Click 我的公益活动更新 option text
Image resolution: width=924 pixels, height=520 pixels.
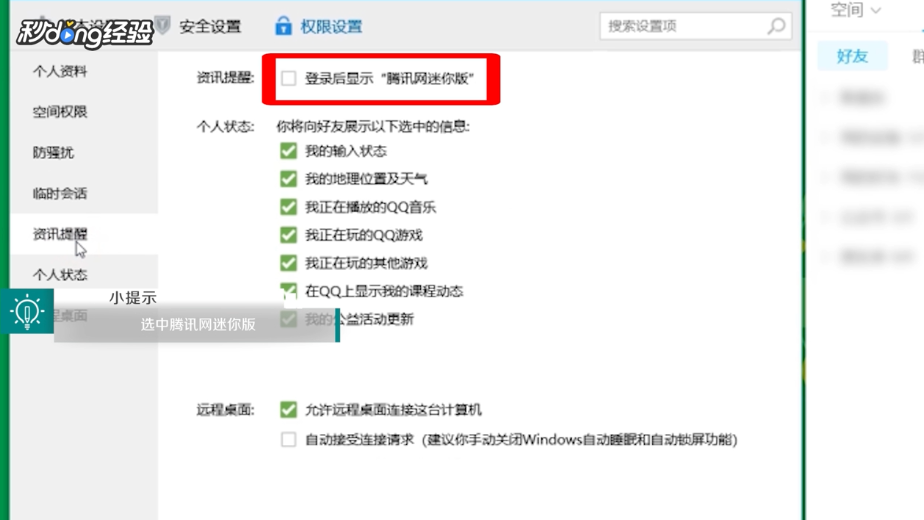(x=359, y=319)
